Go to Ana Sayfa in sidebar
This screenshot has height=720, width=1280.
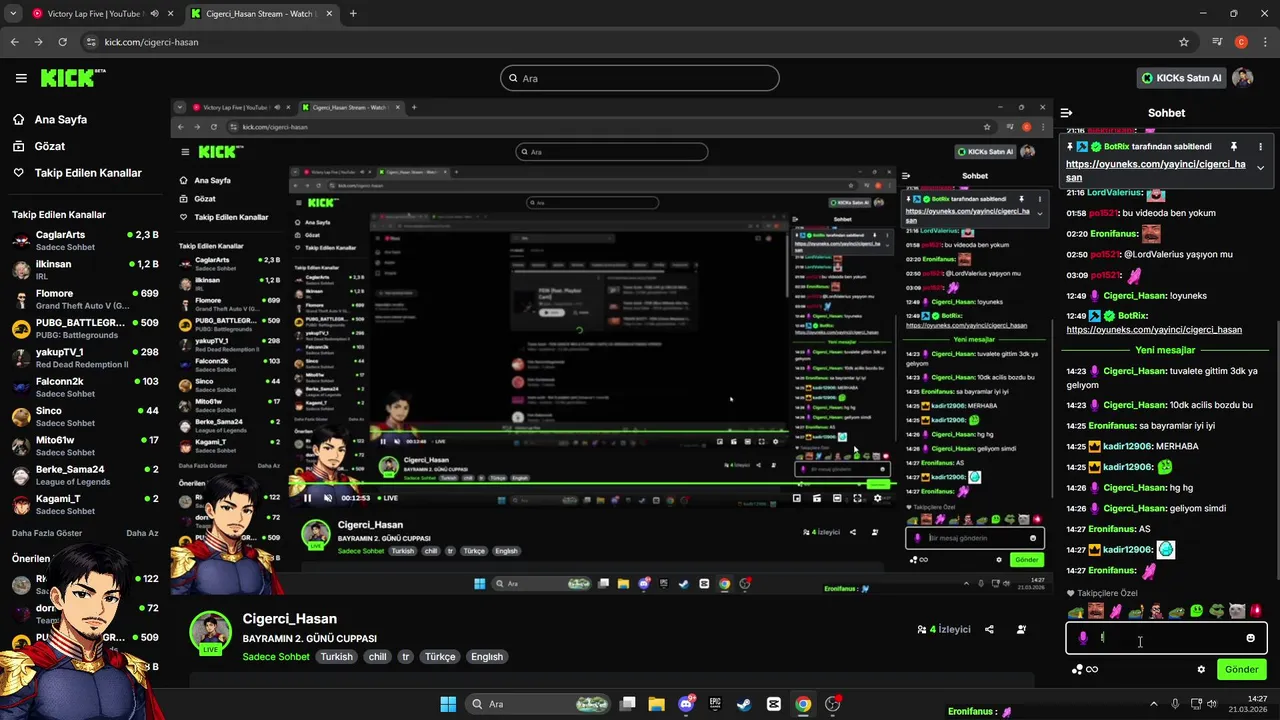click(x=62, y=119)
